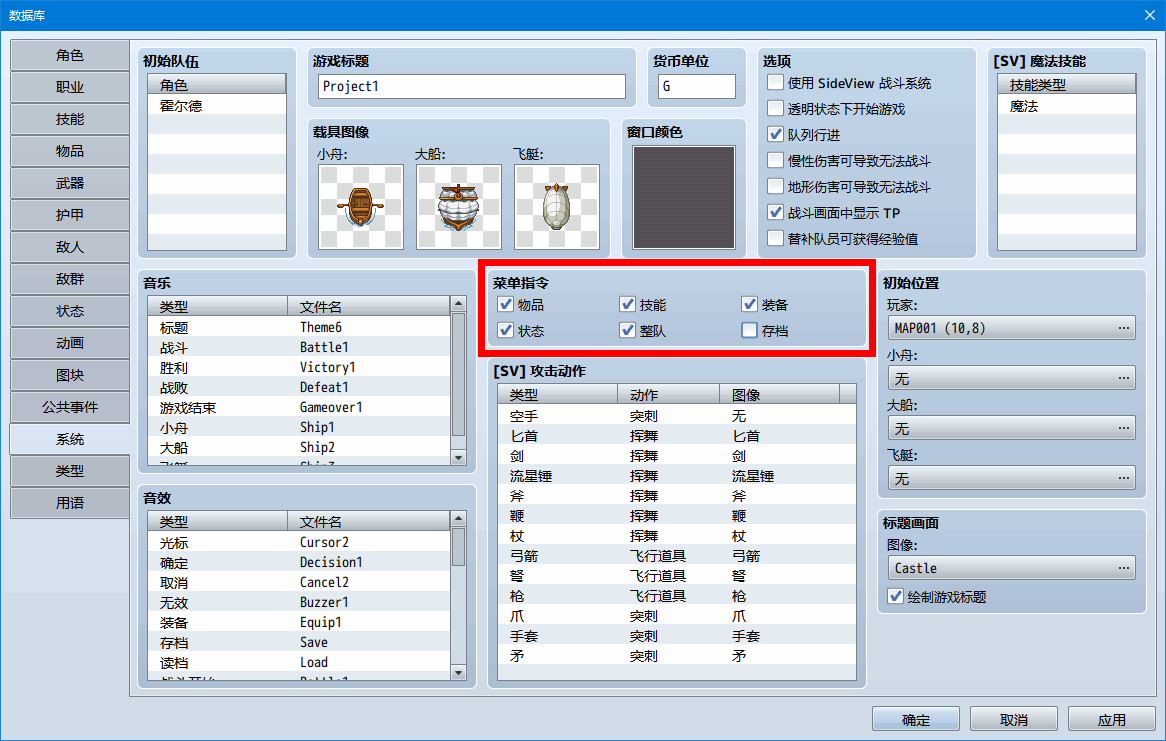
Task: Click the 货币单位 input field
Action: (x=697, y=86)
